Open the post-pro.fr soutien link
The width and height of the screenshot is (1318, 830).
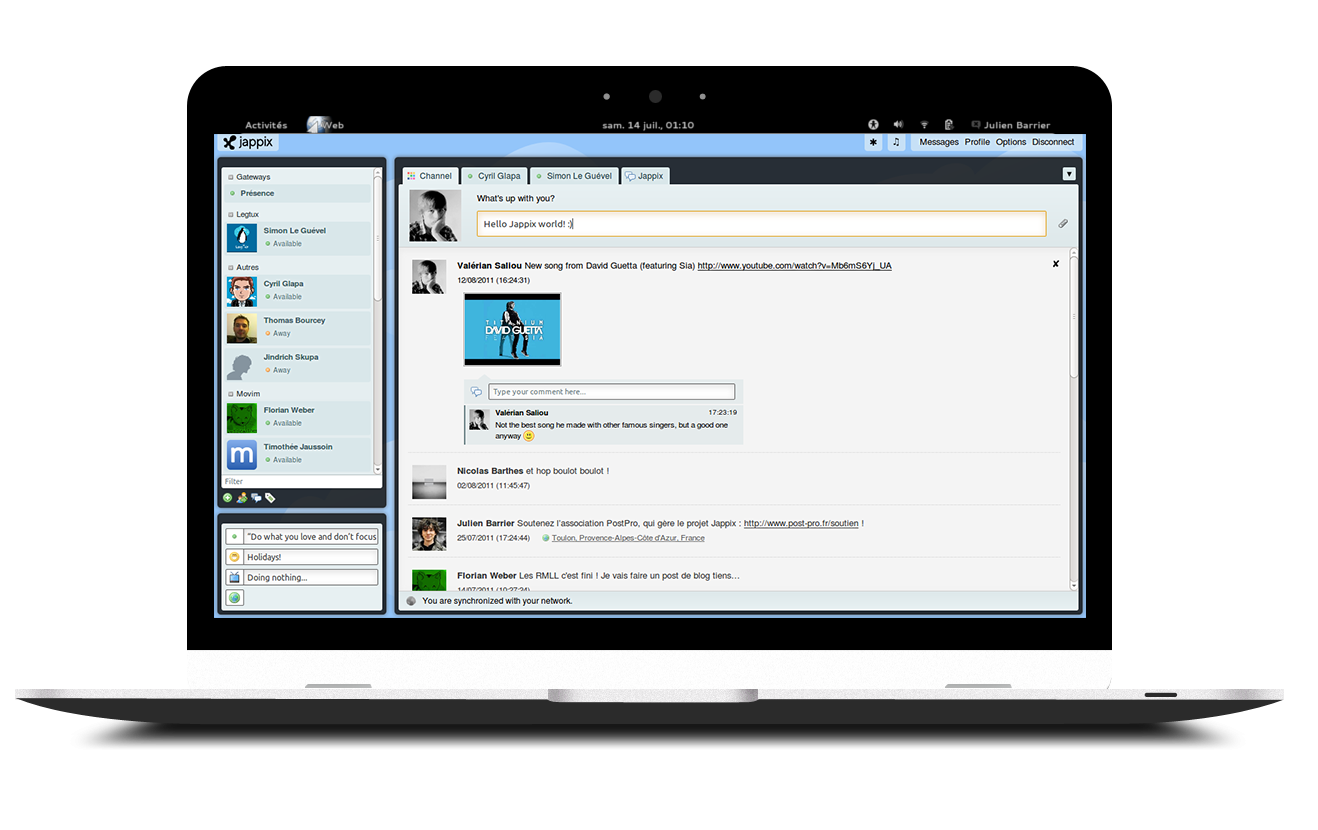801,523
